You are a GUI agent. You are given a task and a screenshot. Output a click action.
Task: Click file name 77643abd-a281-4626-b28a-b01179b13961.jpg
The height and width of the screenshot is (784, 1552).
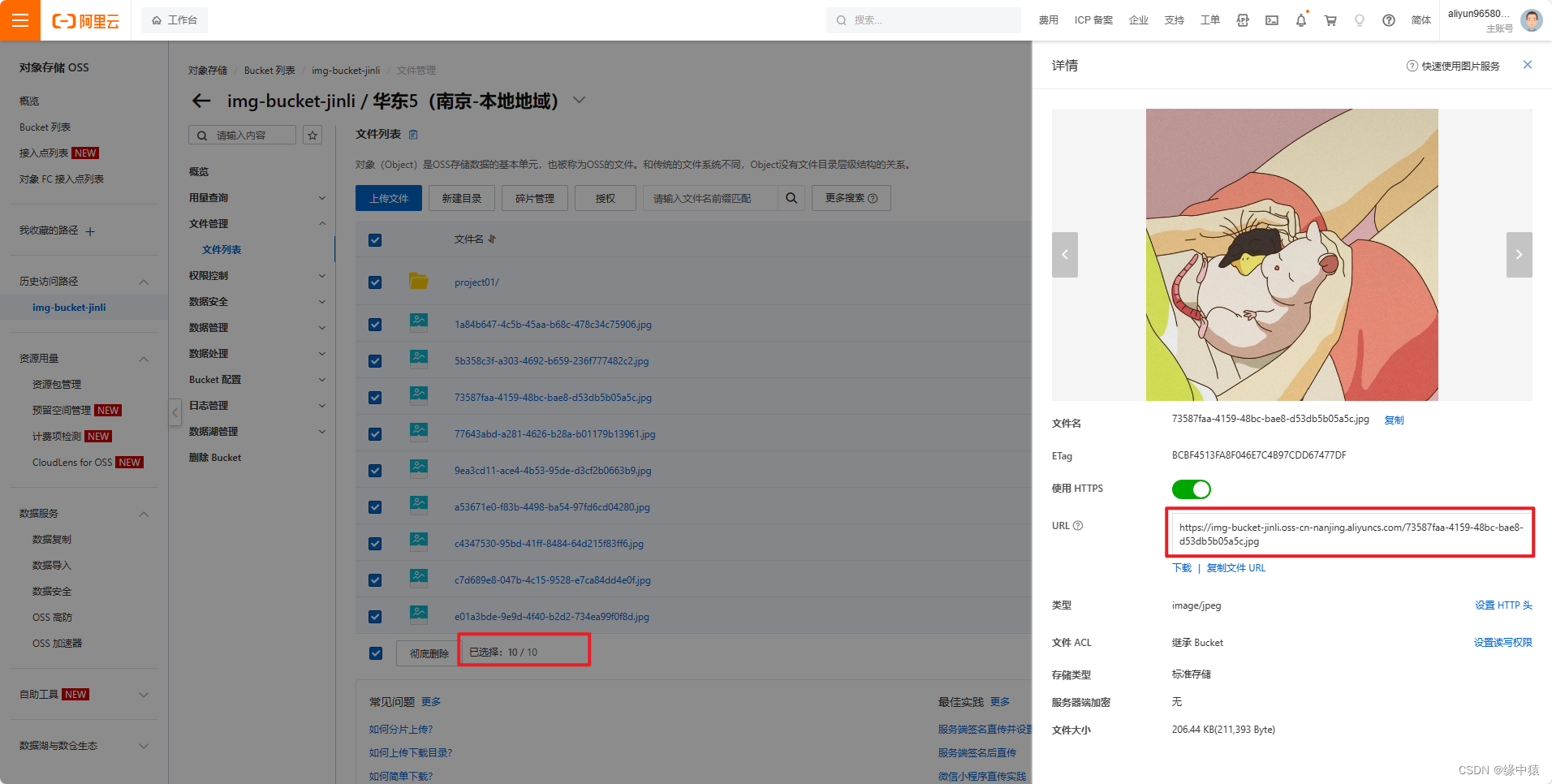click(x=555, y=434)
